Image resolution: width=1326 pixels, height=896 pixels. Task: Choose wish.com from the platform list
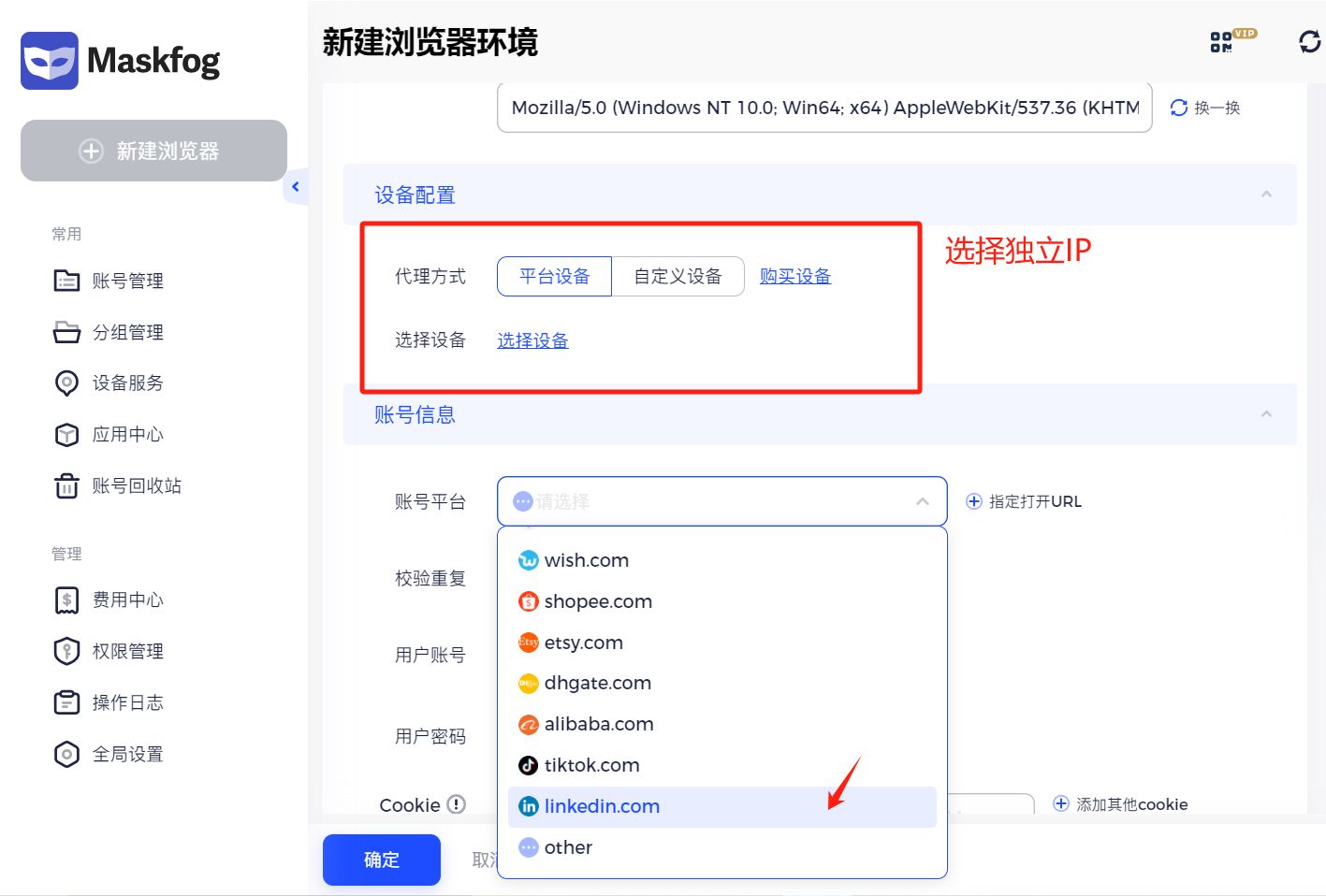(721, 560)
